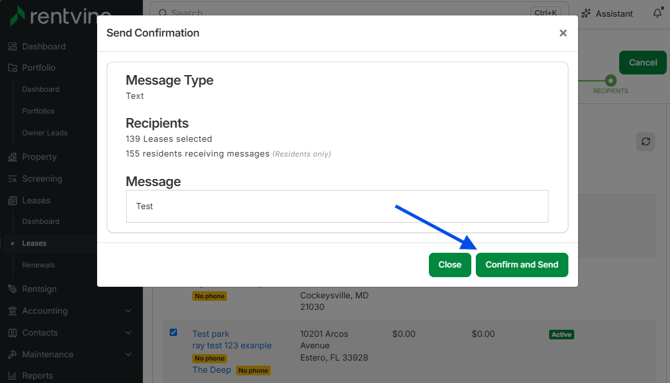Click the Property building icon
Screen dimensions: 670x383
pos(12,157)
